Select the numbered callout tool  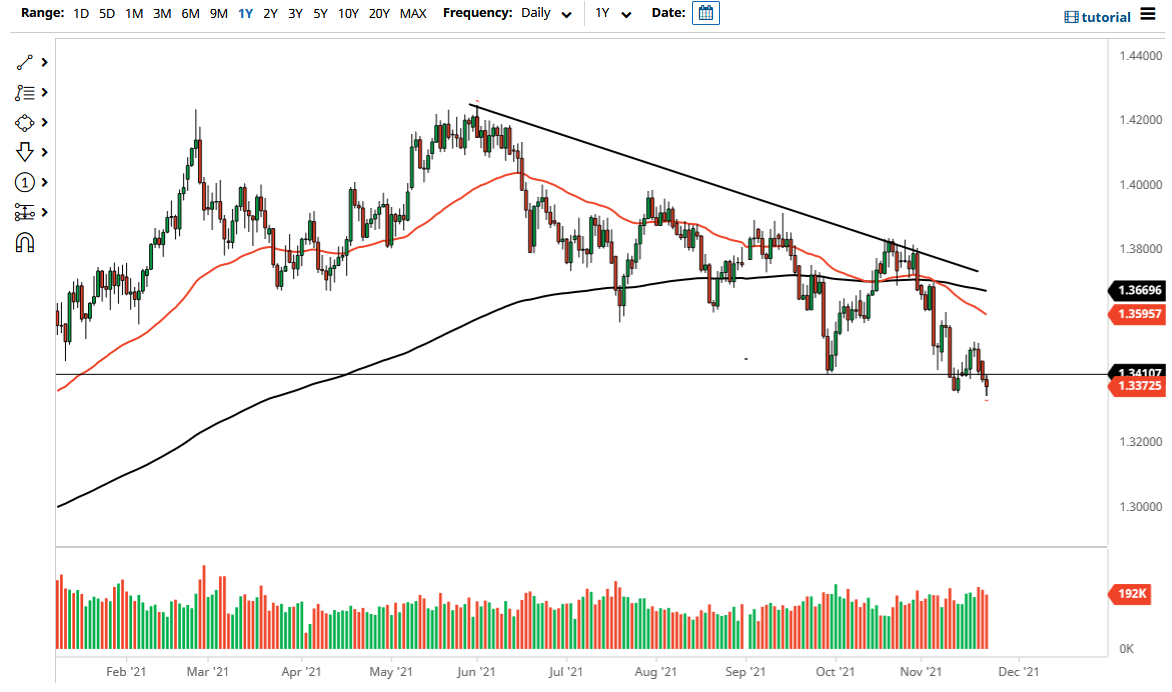click(25, 182)
